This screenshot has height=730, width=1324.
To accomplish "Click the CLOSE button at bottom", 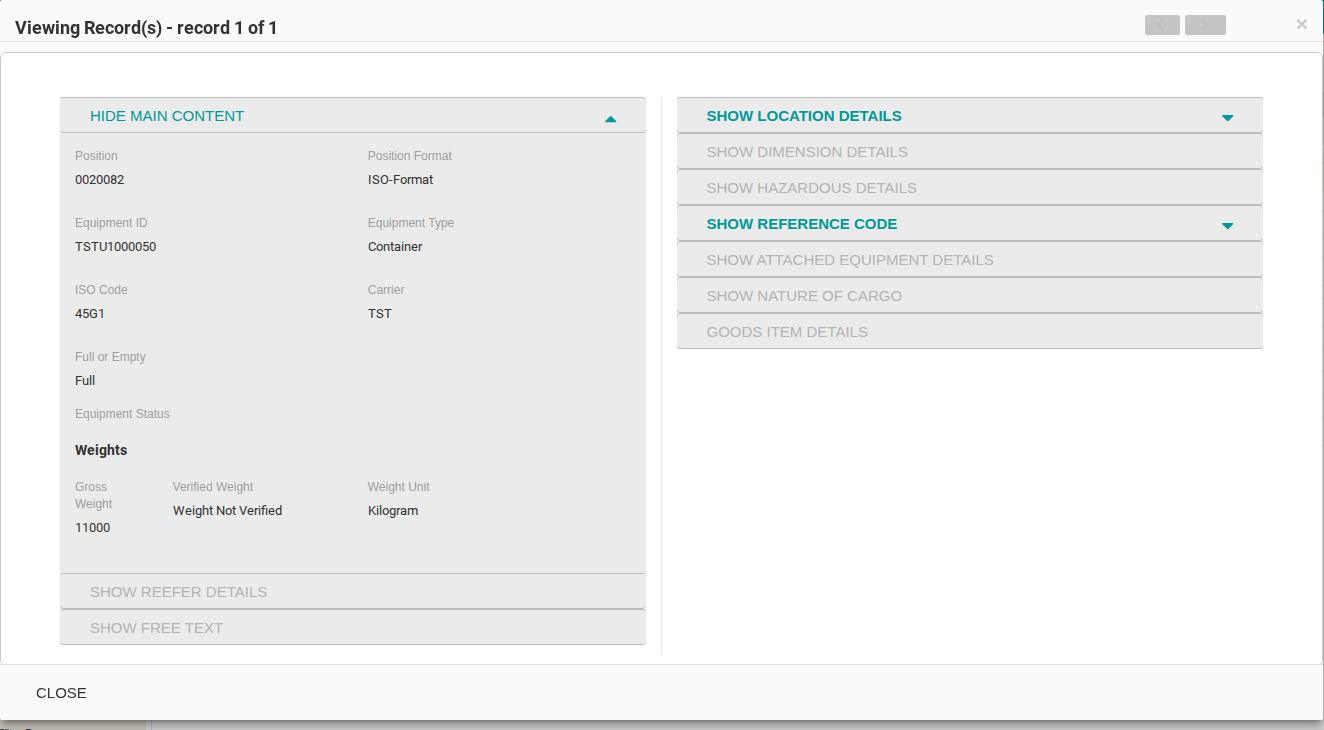I will click(61, 693).
